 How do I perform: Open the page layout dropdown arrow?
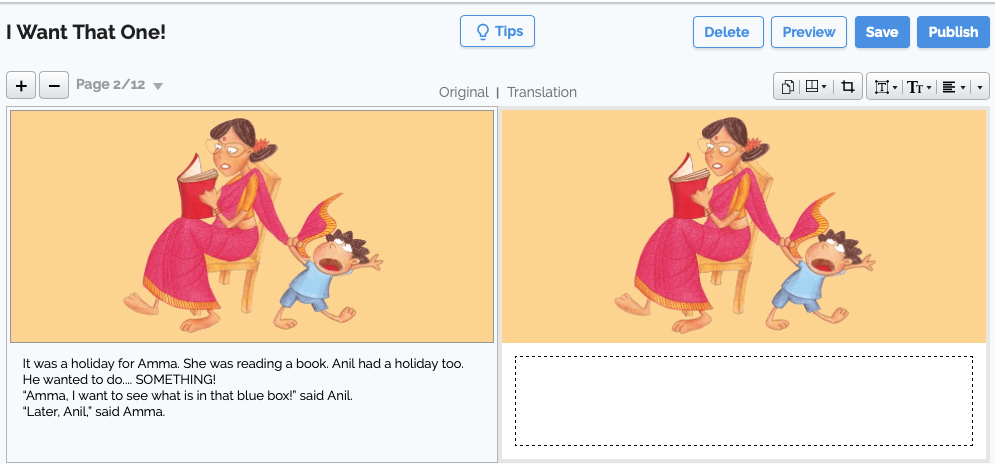coord(824,88)
